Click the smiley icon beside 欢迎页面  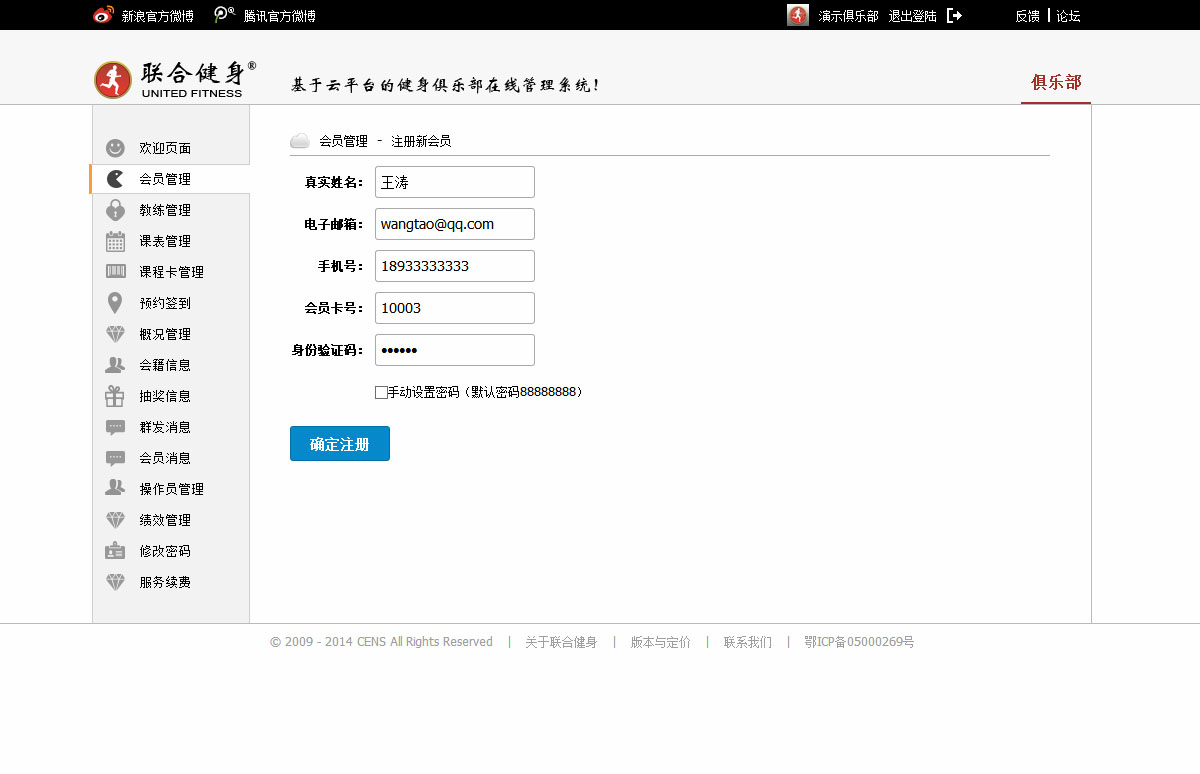pos(115,148)
